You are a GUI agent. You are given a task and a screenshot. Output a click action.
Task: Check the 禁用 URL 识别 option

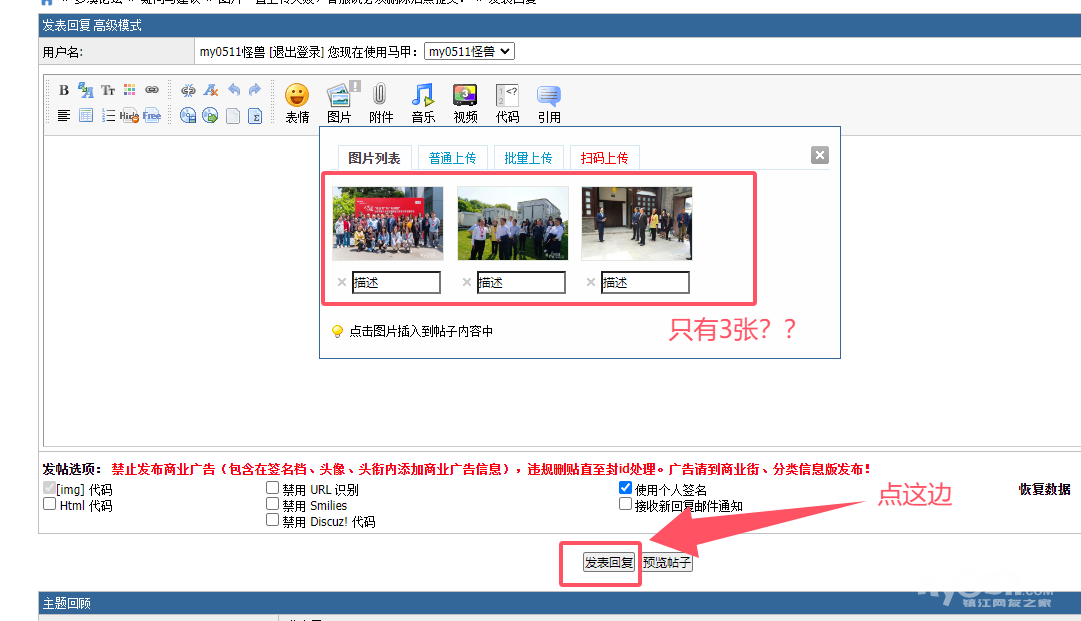(x=273, y=489)
